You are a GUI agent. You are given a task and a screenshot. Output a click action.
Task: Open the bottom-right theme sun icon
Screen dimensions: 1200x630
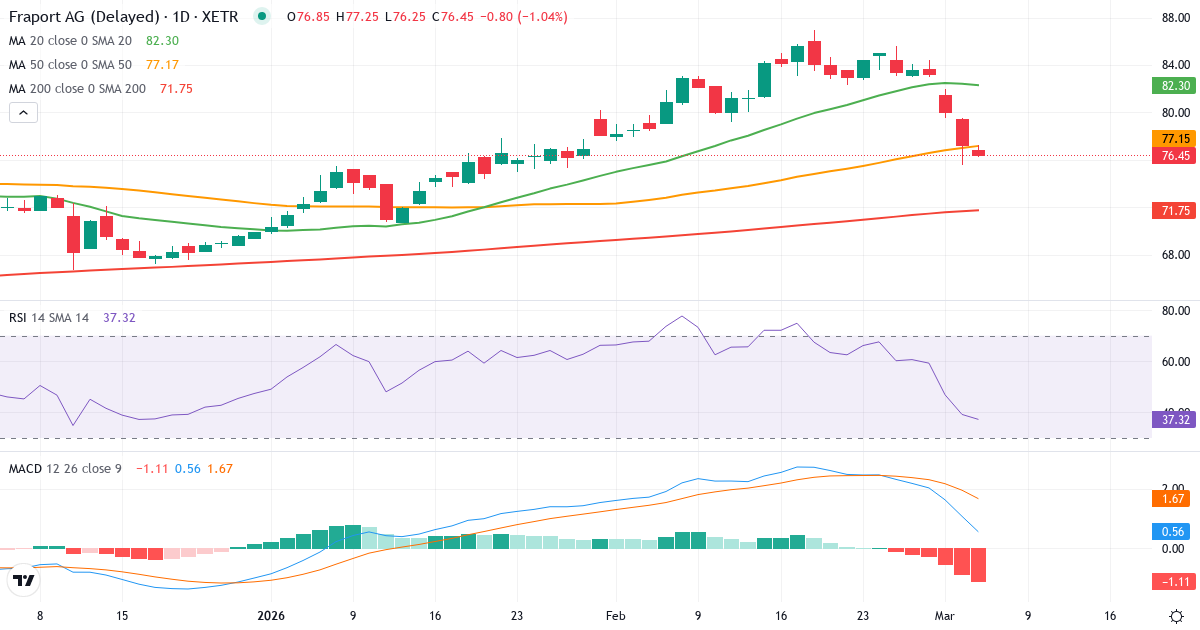(1175, 617)
